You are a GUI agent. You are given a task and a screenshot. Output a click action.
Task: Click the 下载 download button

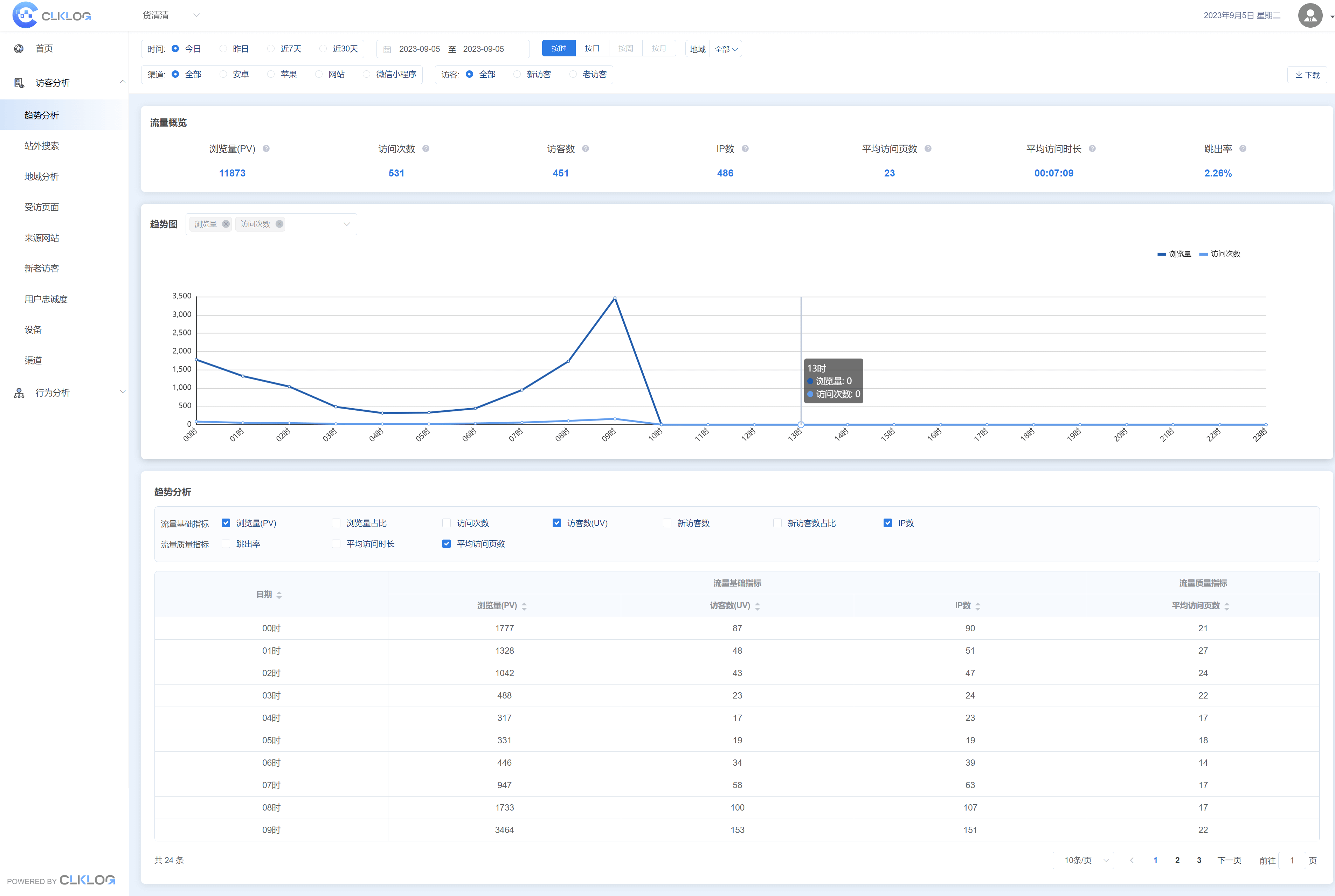1307,75
